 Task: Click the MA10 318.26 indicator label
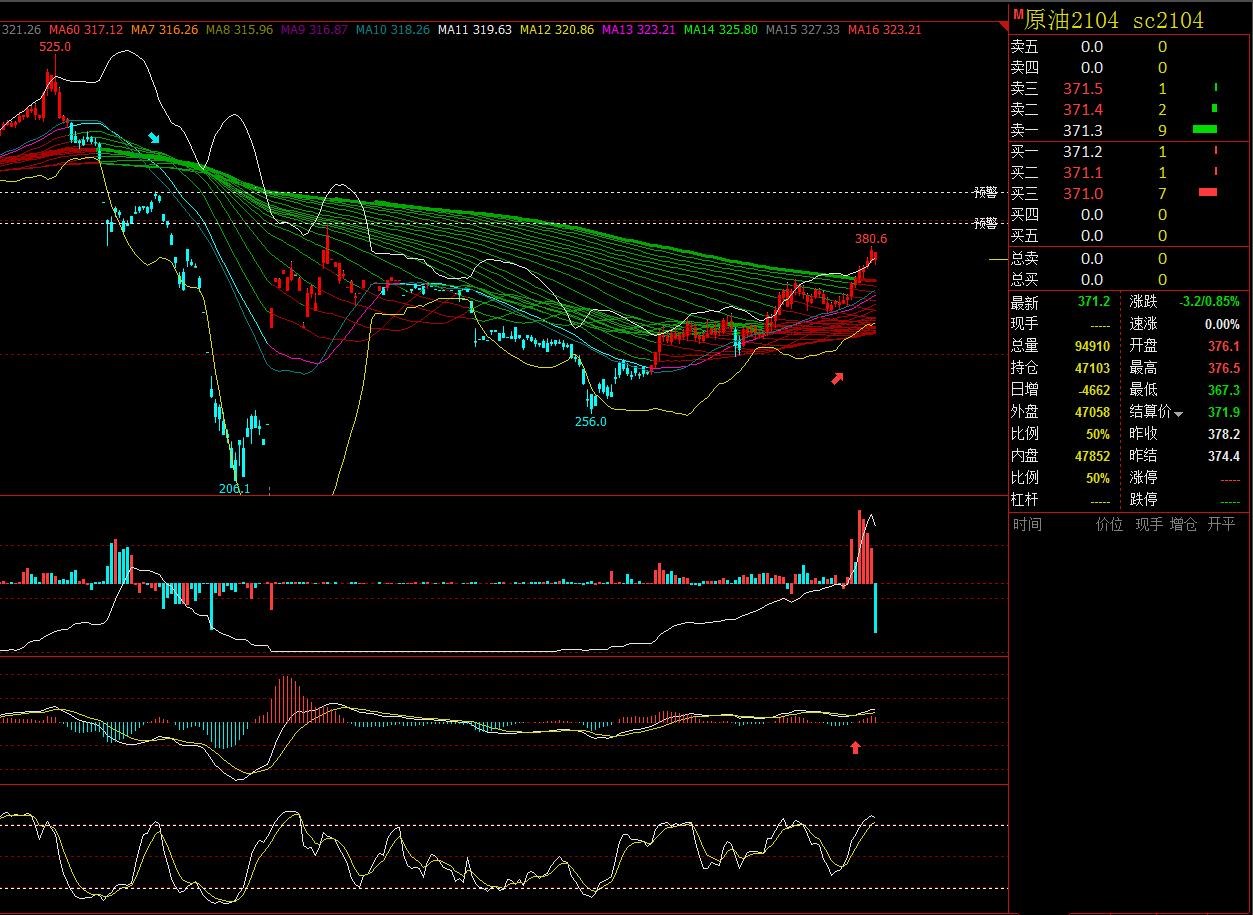(392, 30)
